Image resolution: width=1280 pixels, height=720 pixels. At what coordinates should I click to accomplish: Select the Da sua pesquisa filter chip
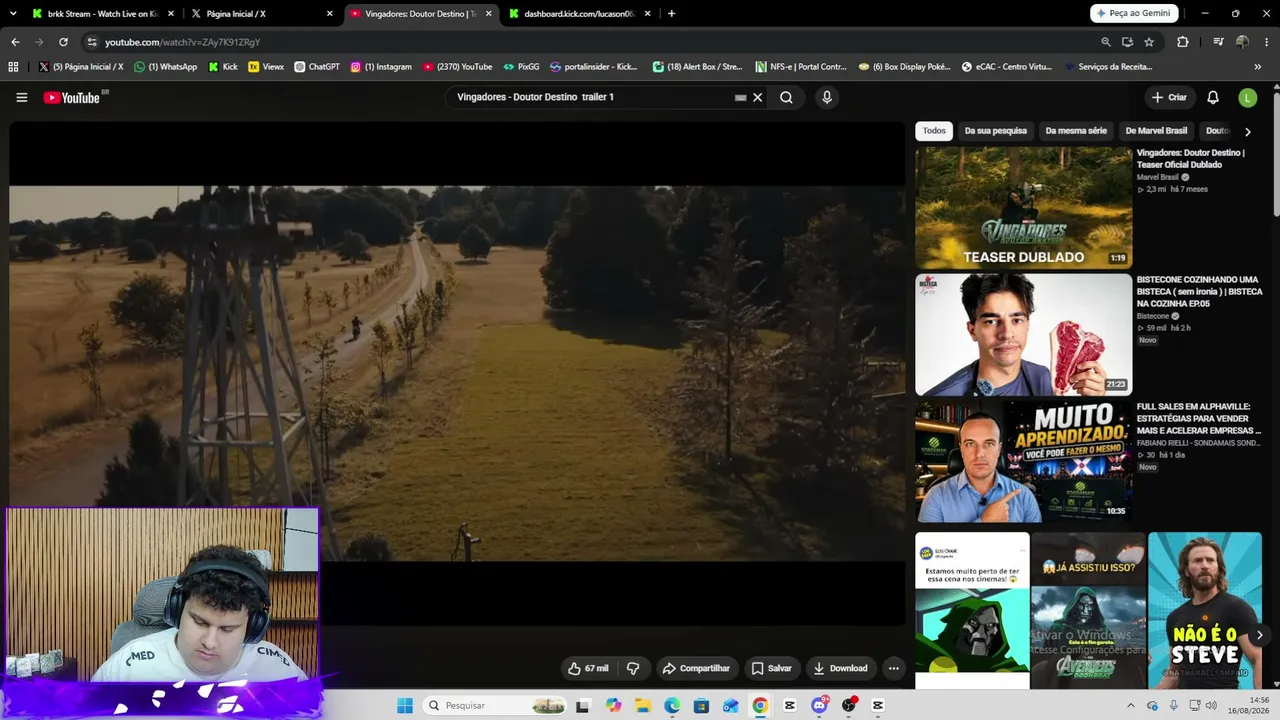point(995,131)
